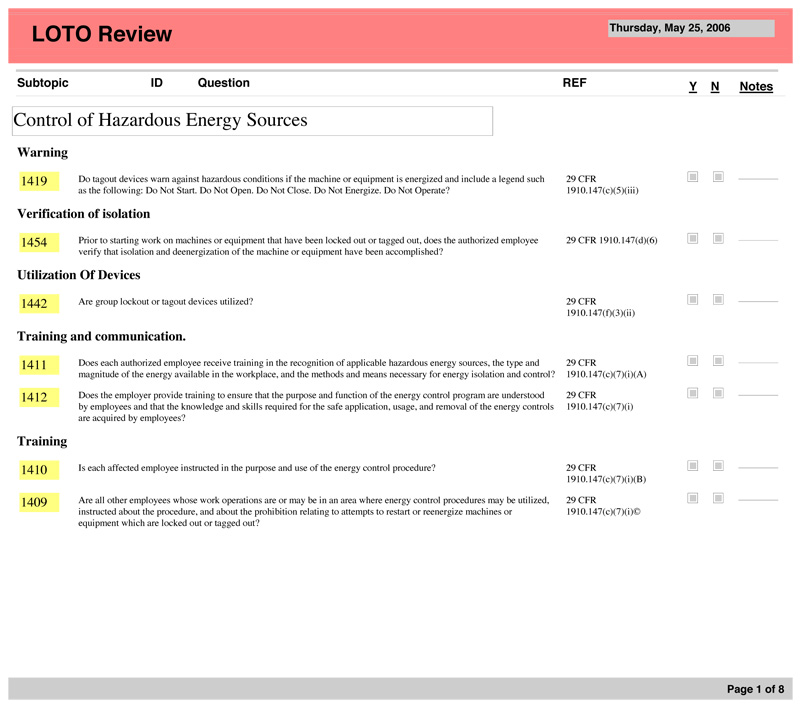Click the question starting Does the employer provide
Screen dimensions: 800x706
(x=316, y=407)
